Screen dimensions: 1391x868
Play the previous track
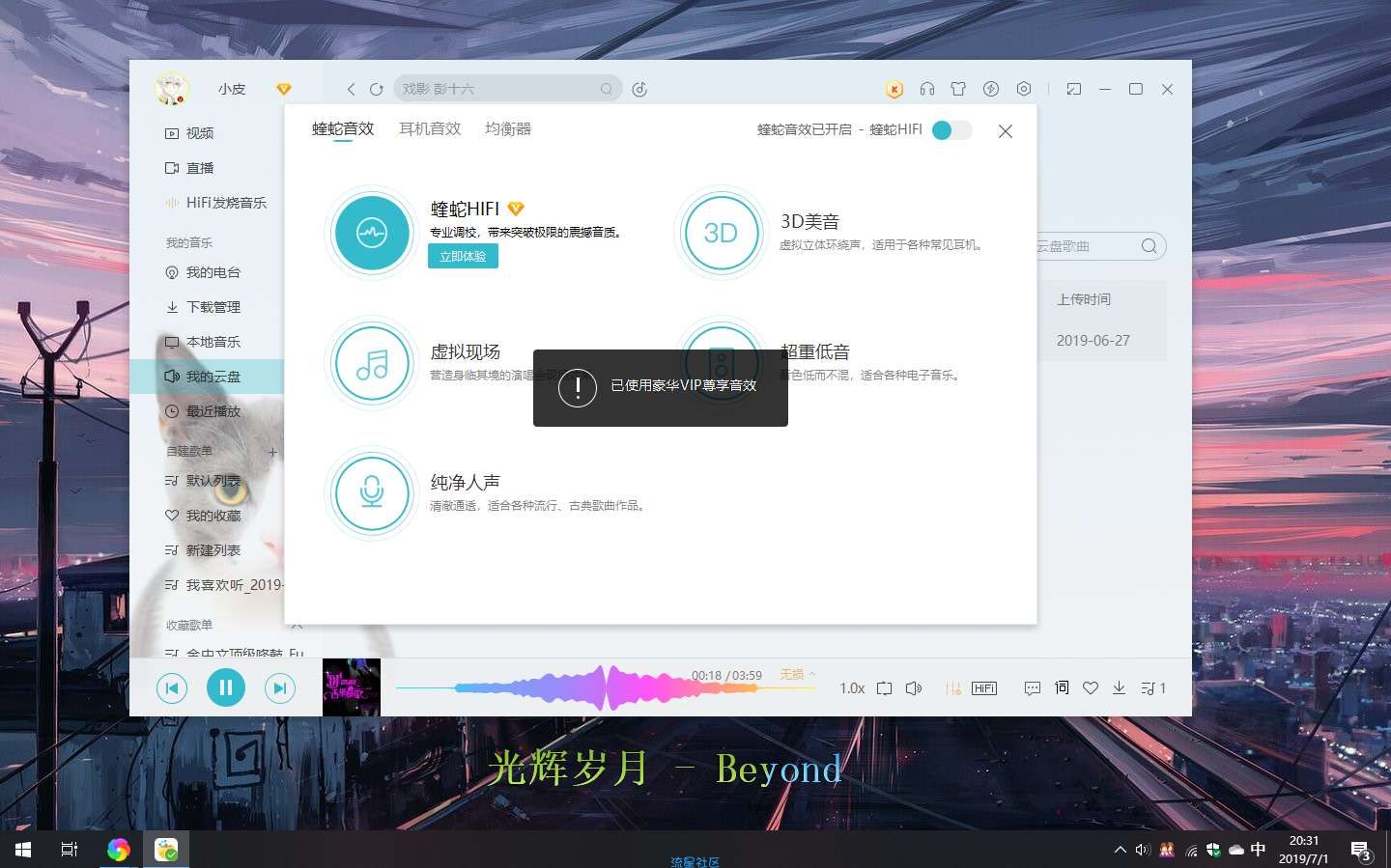172,687
